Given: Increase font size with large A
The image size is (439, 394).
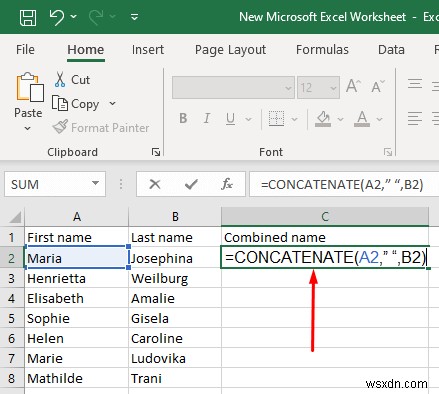Looking at the screenshot, I should point(353,86).
